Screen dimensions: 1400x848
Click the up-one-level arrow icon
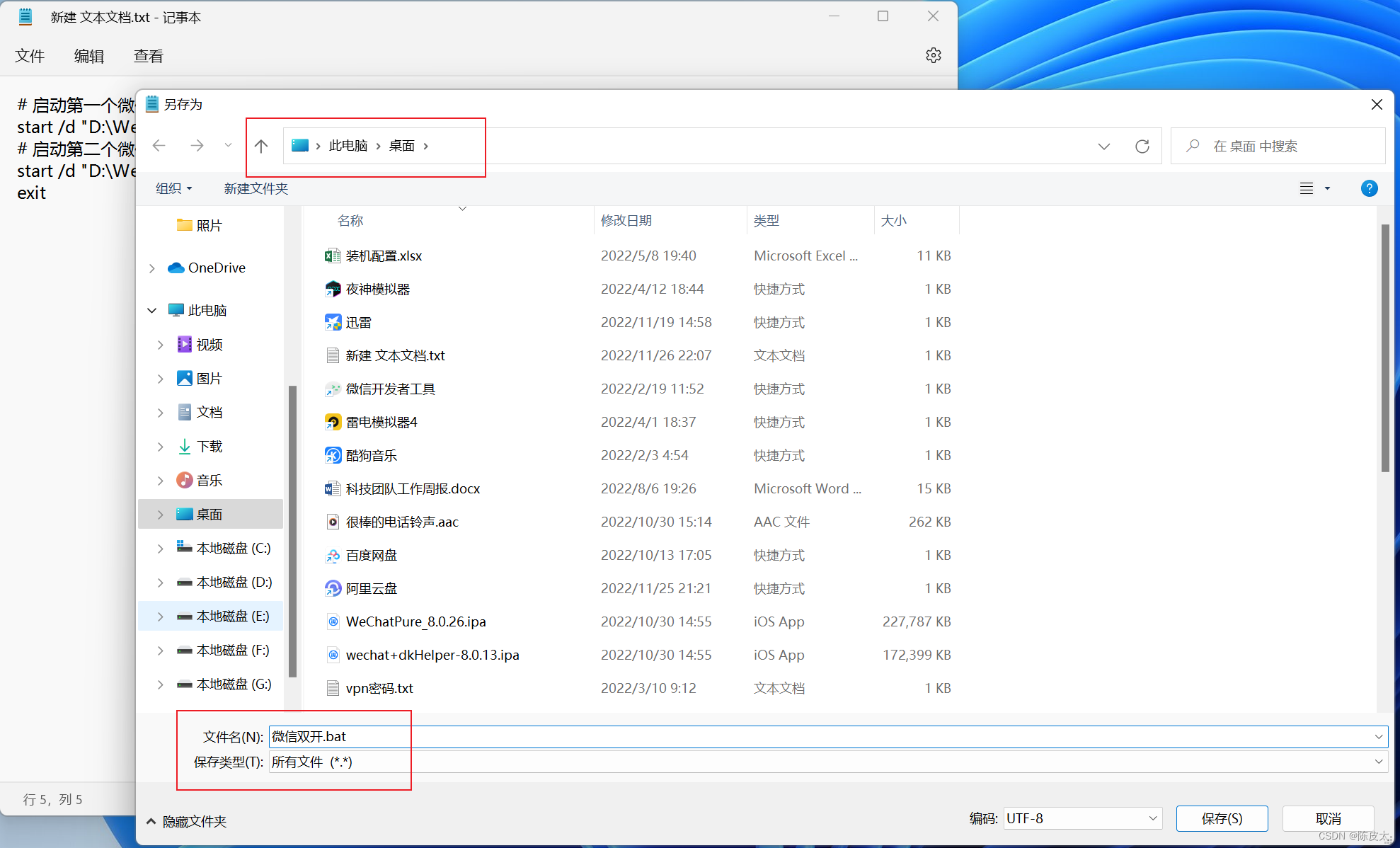(261, 147)
